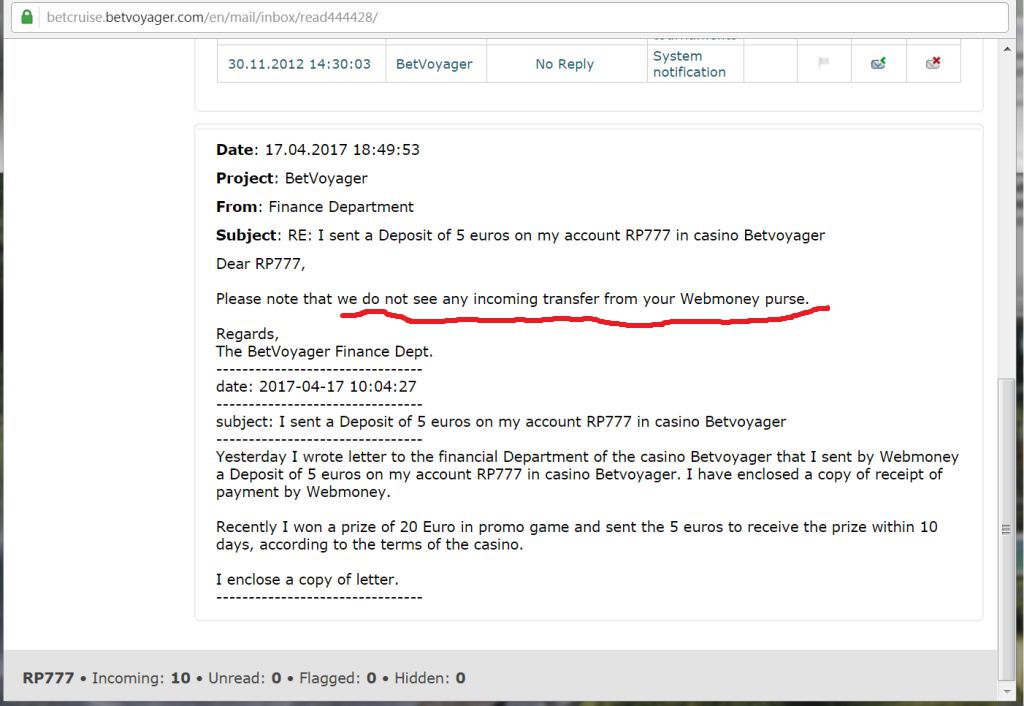Image resolution: width=1024 pixels, height=706 pixels.
Task: Click the scroll down arrow of scrollbar
Action: (x=1006, y=690)
